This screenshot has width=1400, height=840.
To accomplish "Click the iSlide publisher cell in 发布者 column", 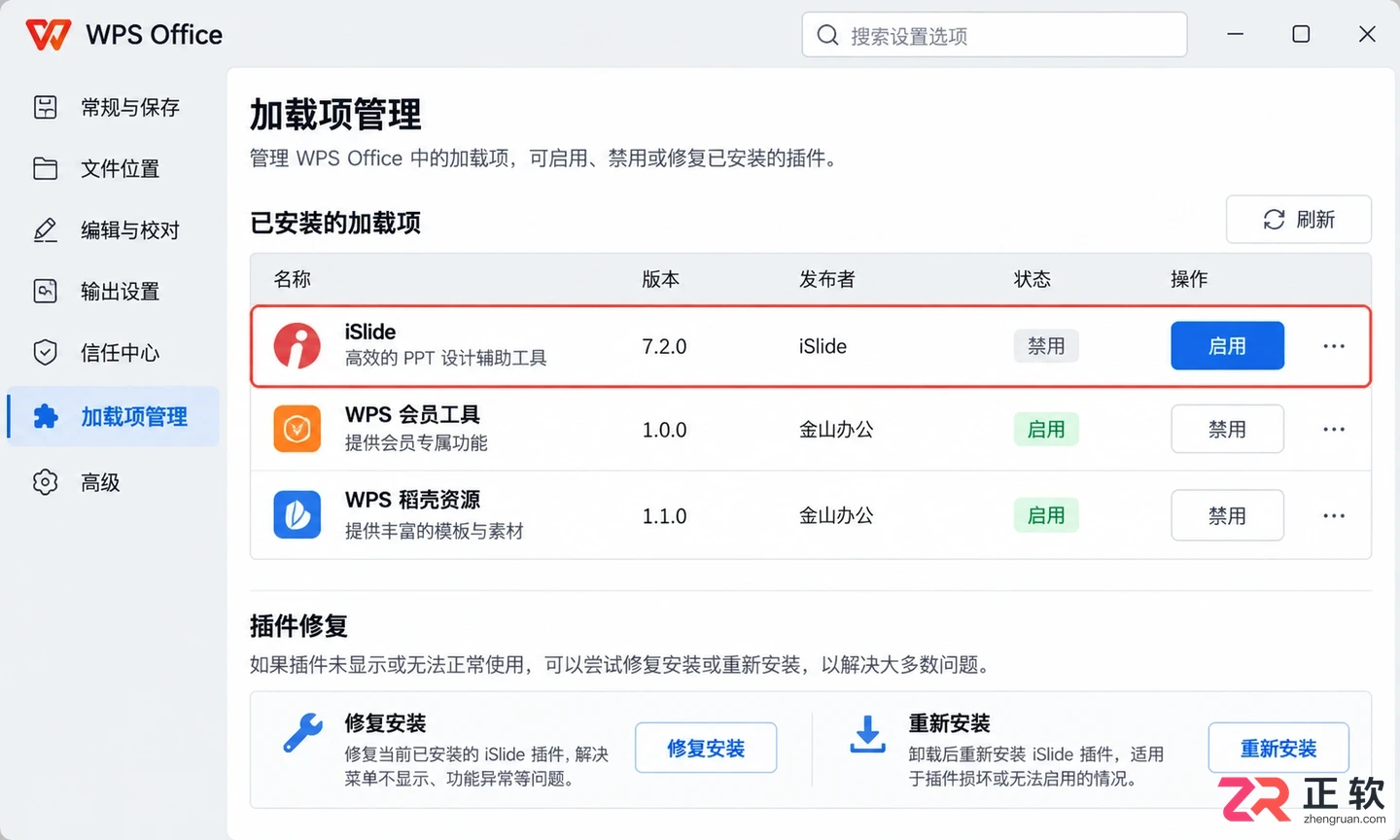I will pyautogui.click(x=823, y=346).
